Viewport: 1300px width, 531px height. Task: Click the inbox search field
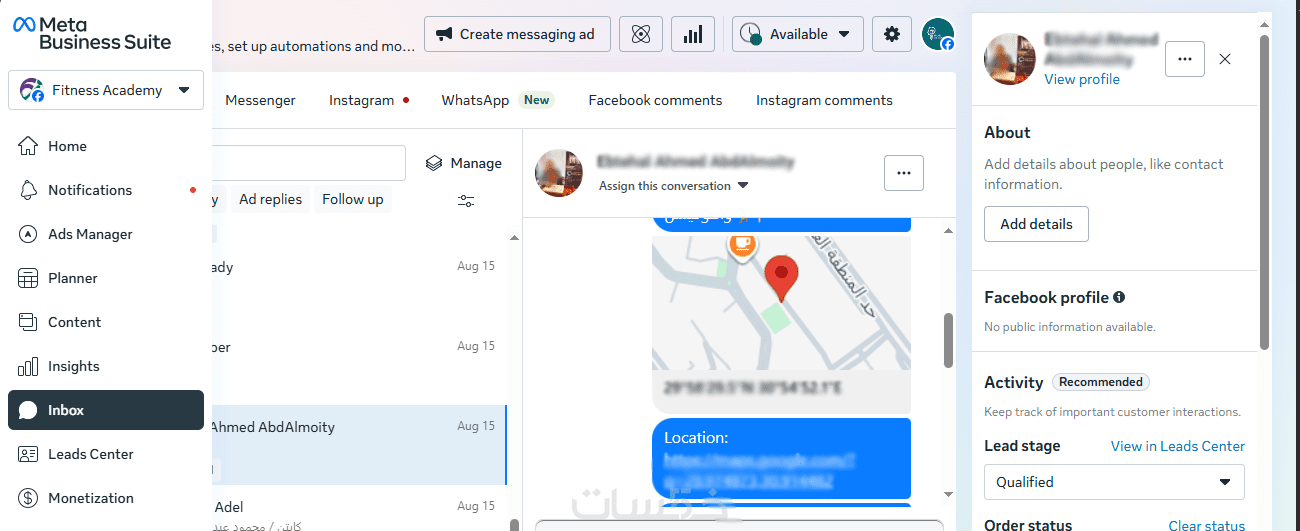coord(308,163)
